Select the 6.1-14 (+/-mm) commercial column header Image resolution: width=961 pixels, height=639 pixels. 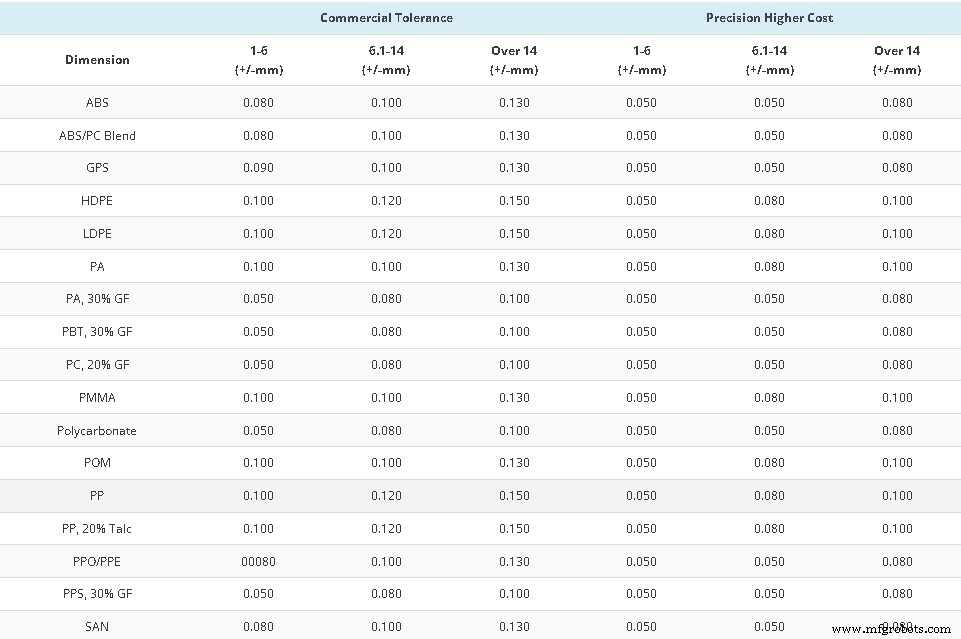tap(386, 59)
